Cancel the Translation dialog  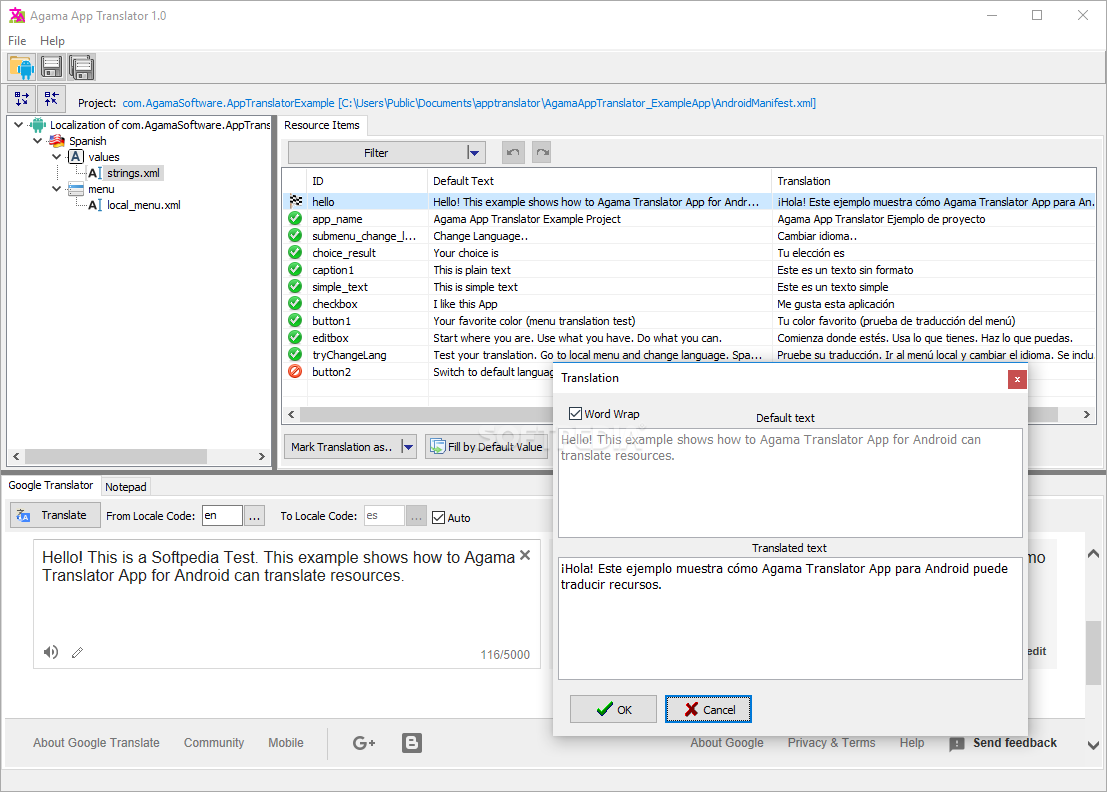tap(708, 709)
